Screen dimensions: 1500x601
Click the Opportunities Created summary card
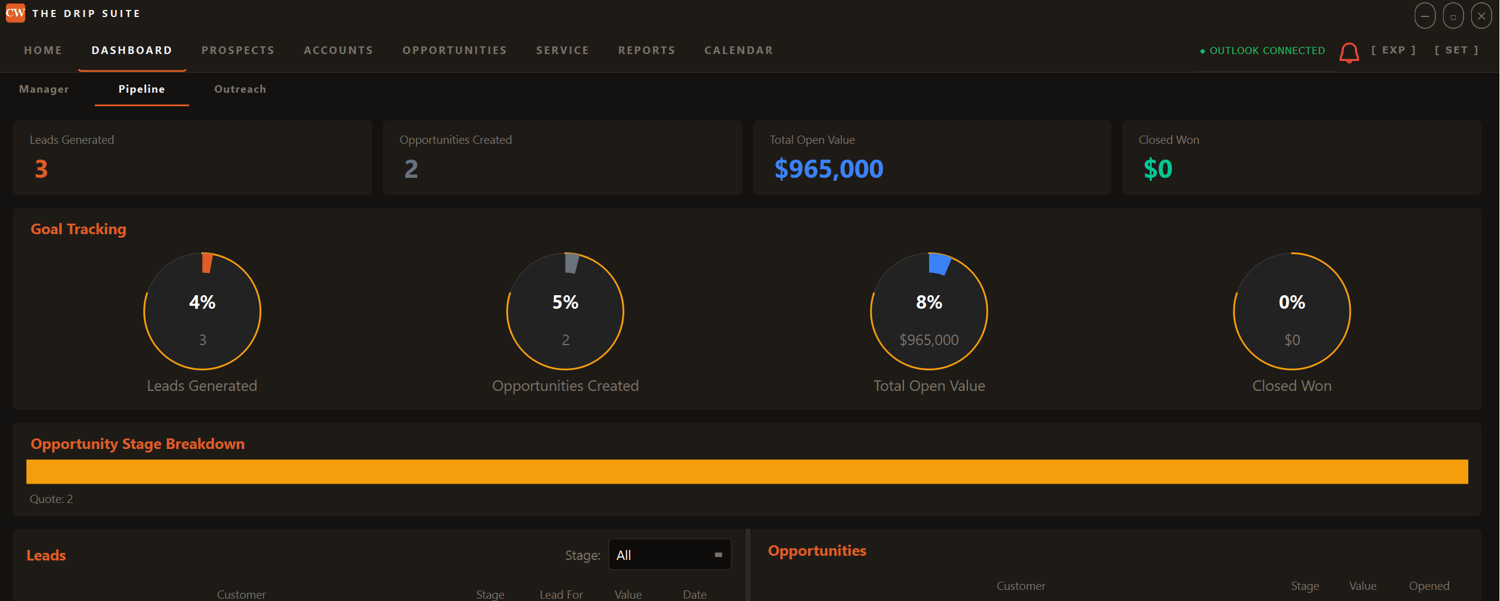[562, 158]
